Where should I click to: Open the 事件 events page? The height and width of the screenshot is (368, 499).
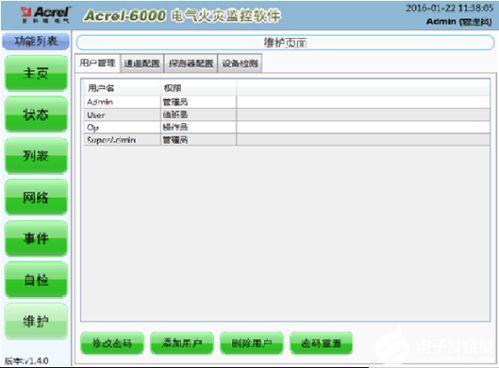click(36, 239)
